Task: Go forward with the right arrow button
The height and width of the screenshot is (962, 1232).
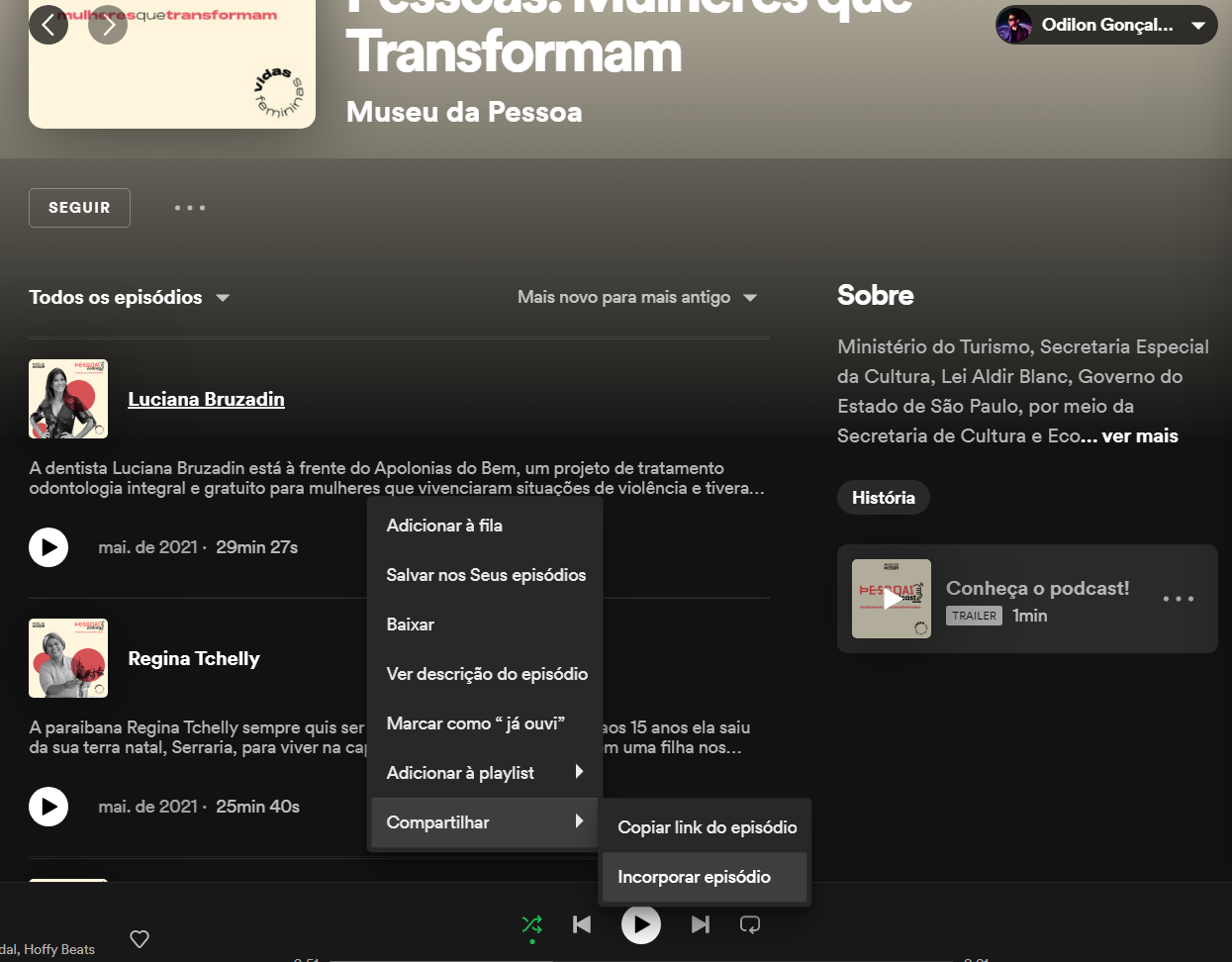Action: click(108, 25)
